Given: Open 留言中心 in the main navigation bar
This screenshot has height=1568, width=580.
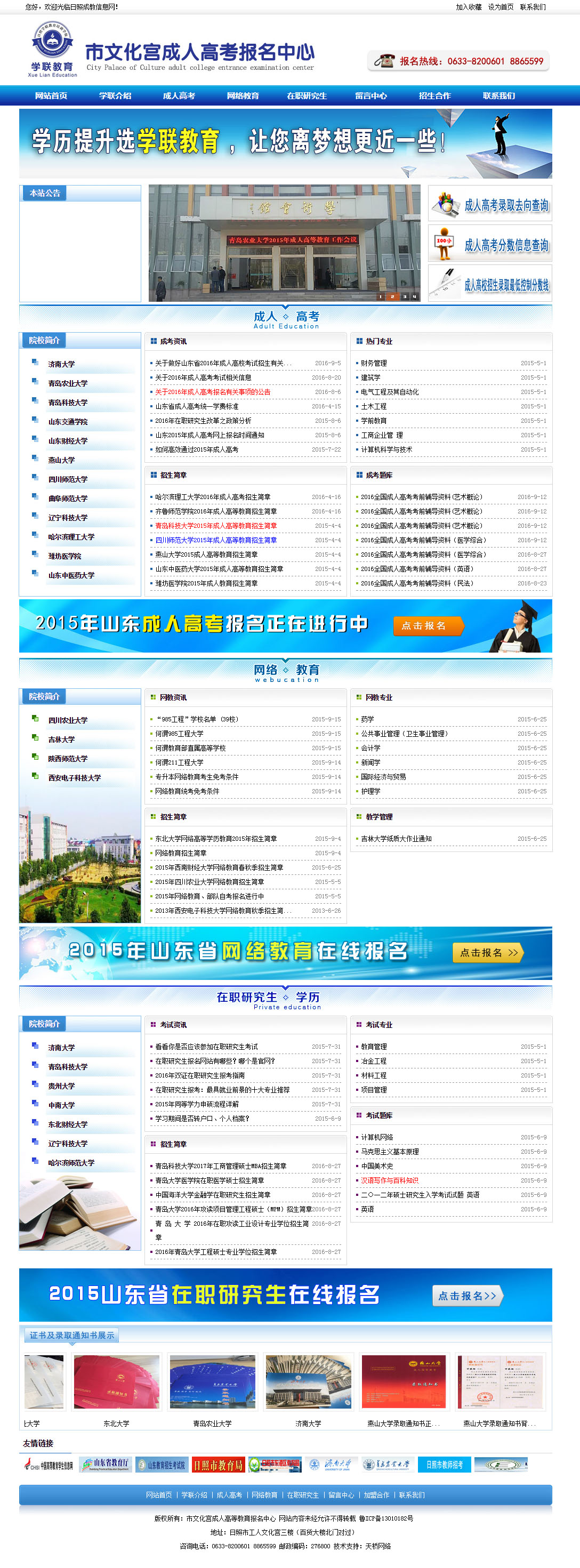Looking at the screenshot, I should tap(370, 95).
